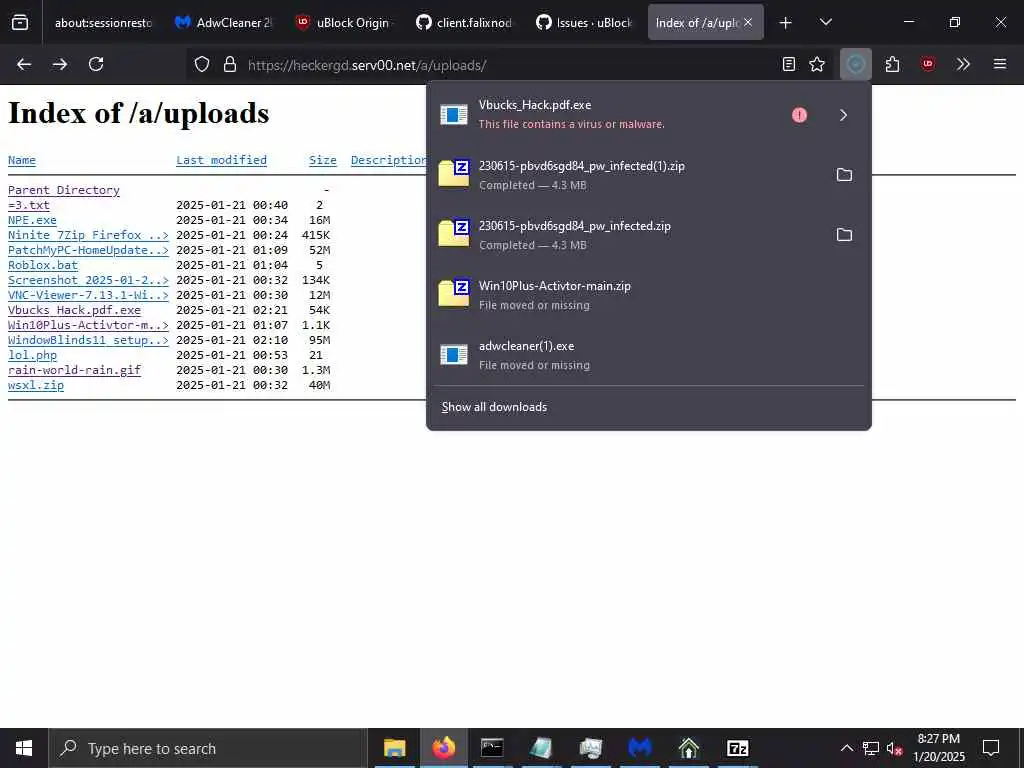
Task: Open lol.php link
Action: (32, 355)
